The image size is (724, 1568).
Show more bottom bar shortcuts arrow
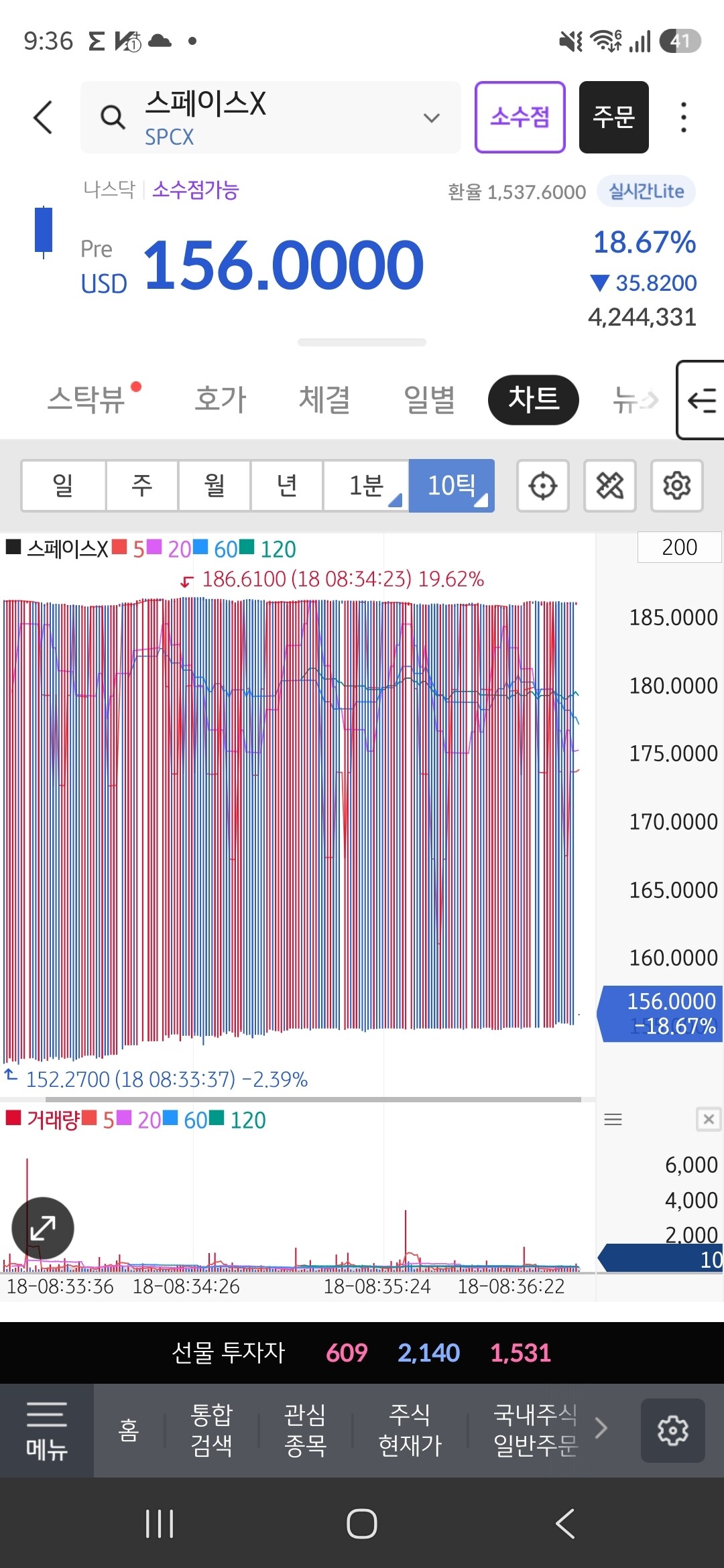point(601,1429)
